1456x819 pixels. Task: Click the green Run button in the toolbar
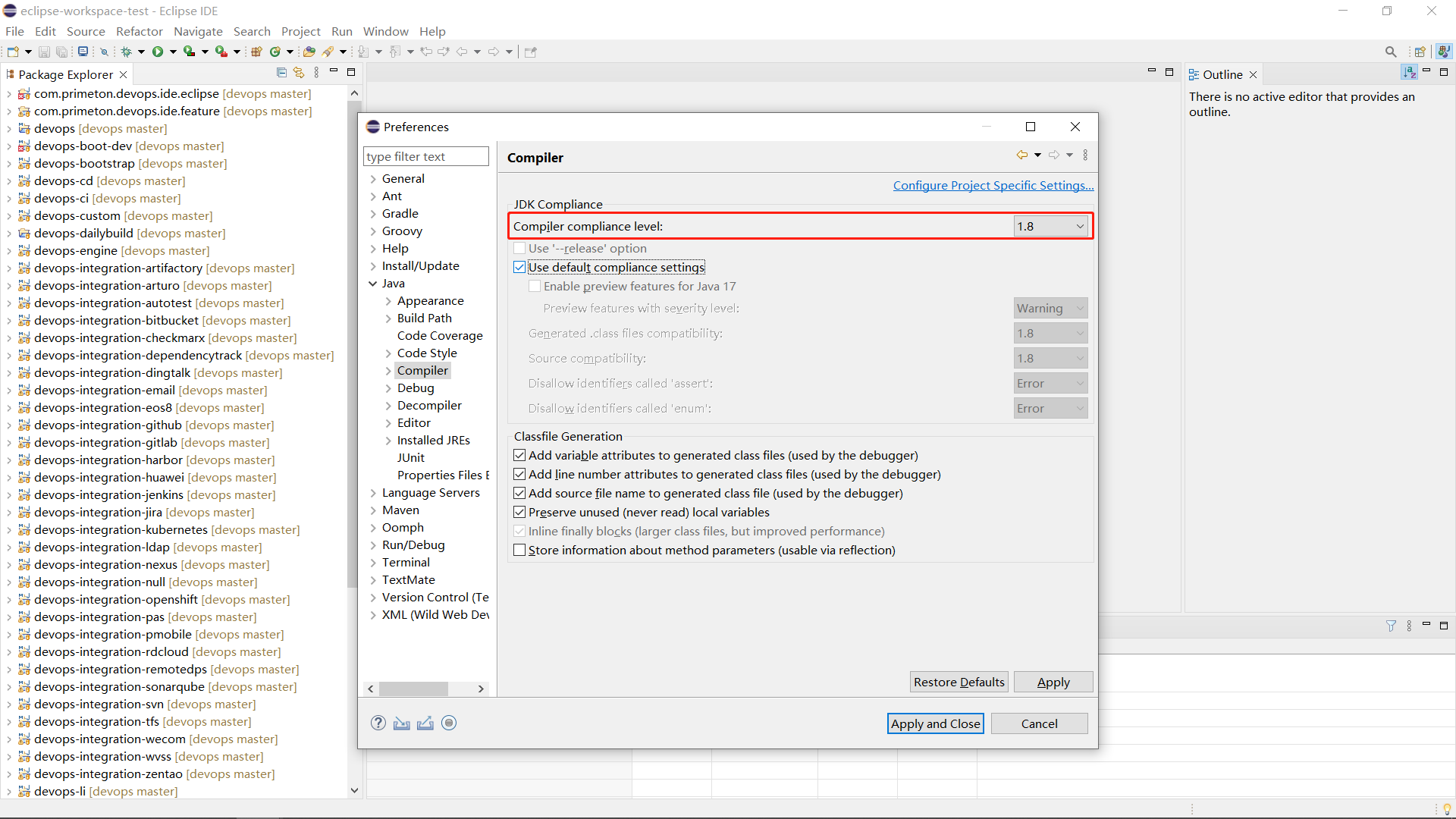coord(157,52)
